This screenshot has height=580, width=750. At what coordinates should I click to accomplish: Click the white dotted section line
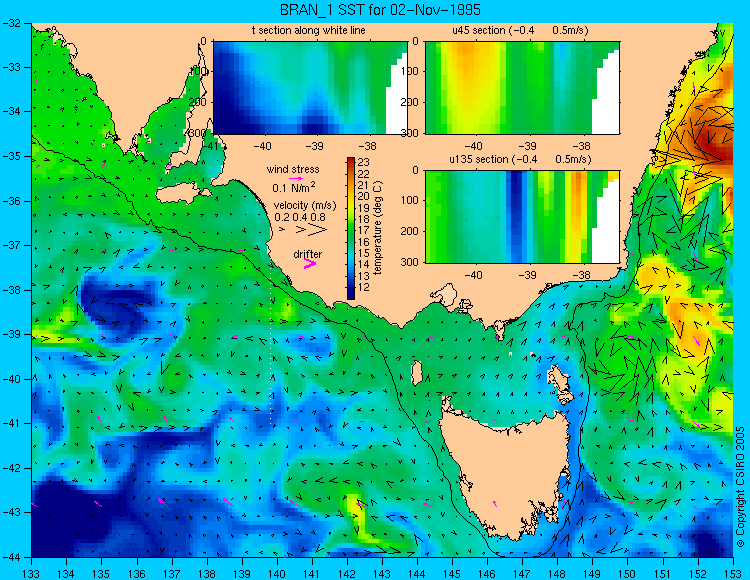tap(271, 344)
